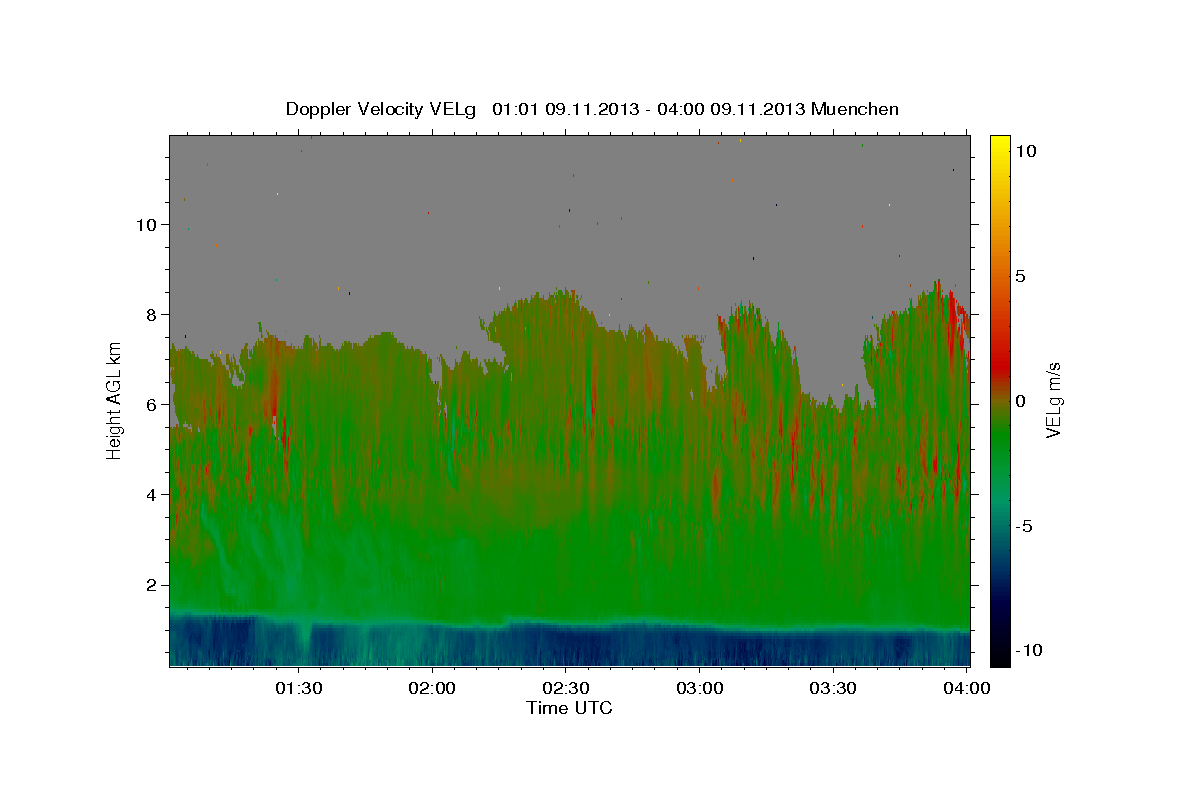Click the 02:00 time tick label
Image resolution: width=1200 pixels, height=800 pixels.
coord(433,688)
